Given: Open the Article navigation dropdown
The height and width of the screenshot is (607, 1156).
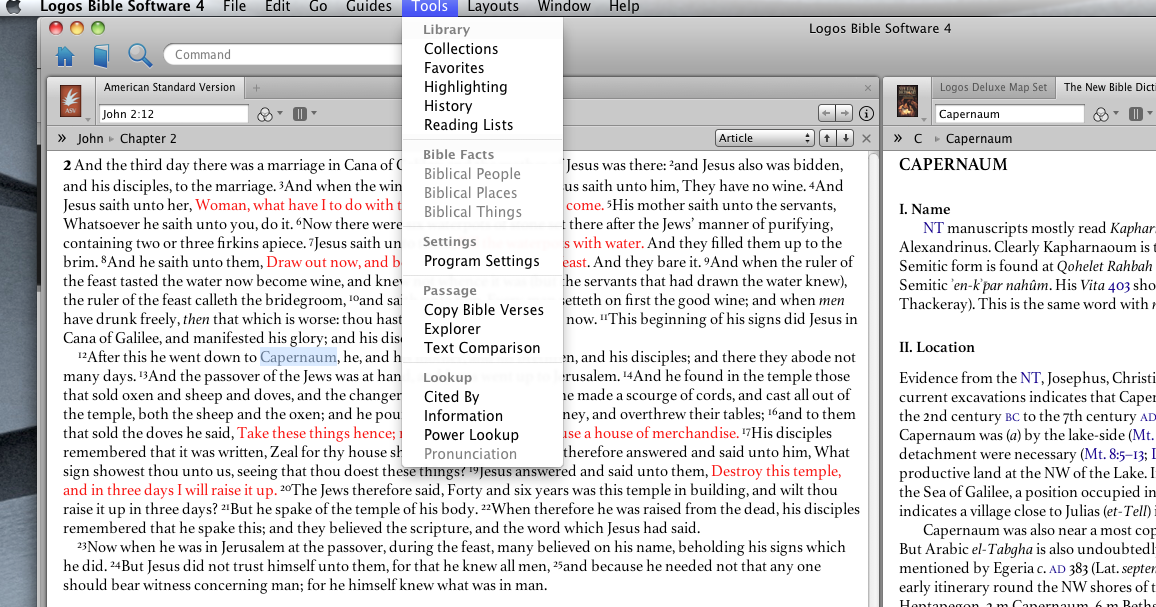Looking at the screenshot, I should [x=765, y=138].
